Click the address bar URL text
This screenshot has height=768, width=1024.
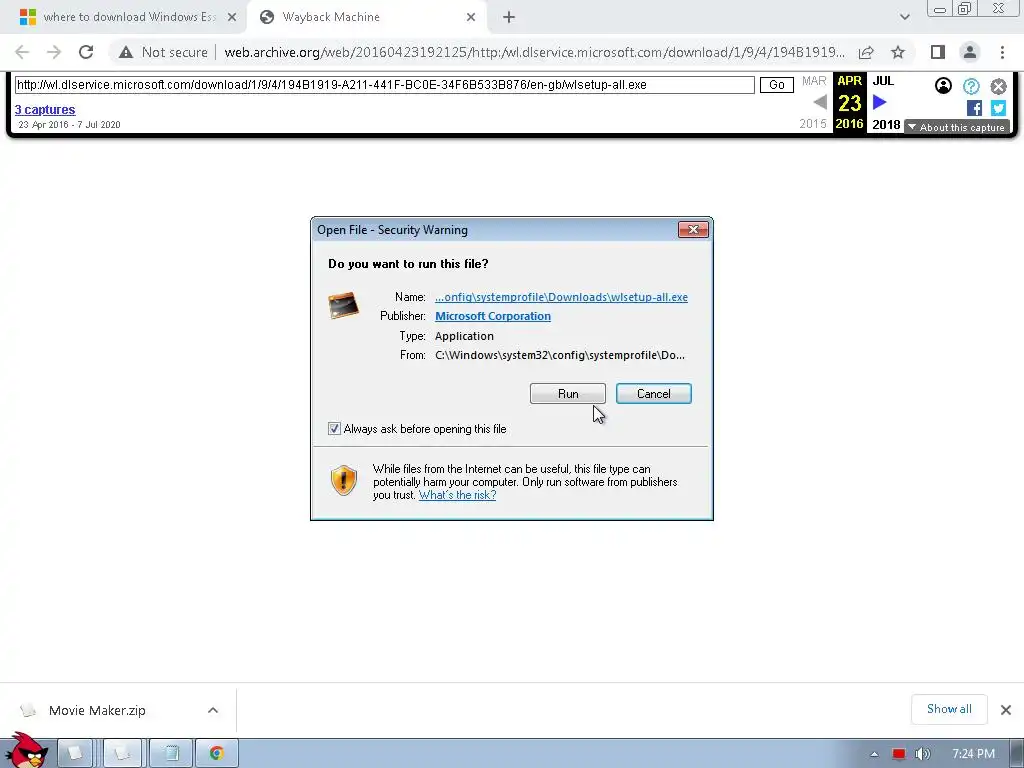click(534, 52)
